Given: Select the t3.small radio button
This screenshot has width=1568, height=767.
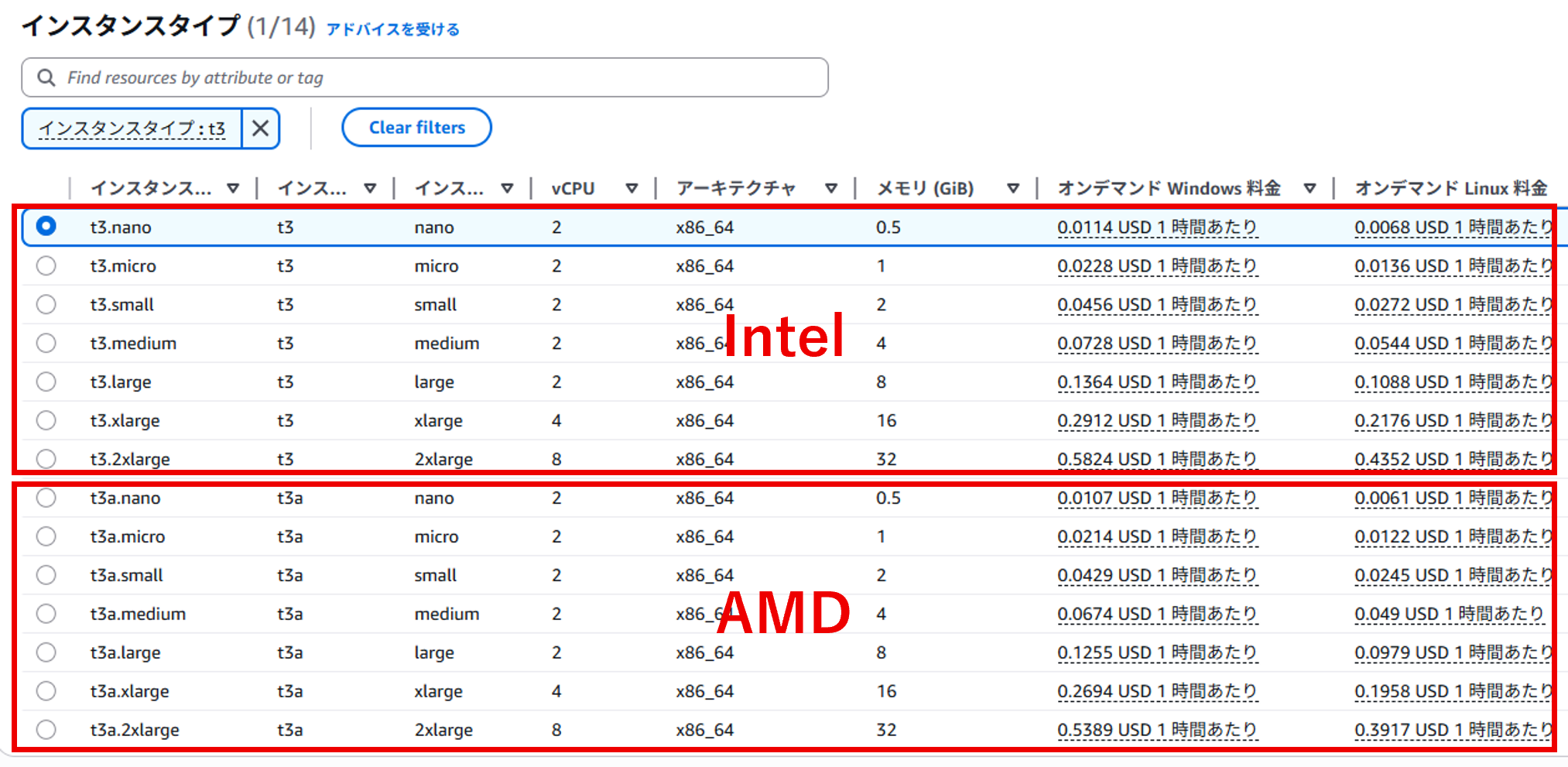Looking at the screenshot, I should click(x=46, y=304).
